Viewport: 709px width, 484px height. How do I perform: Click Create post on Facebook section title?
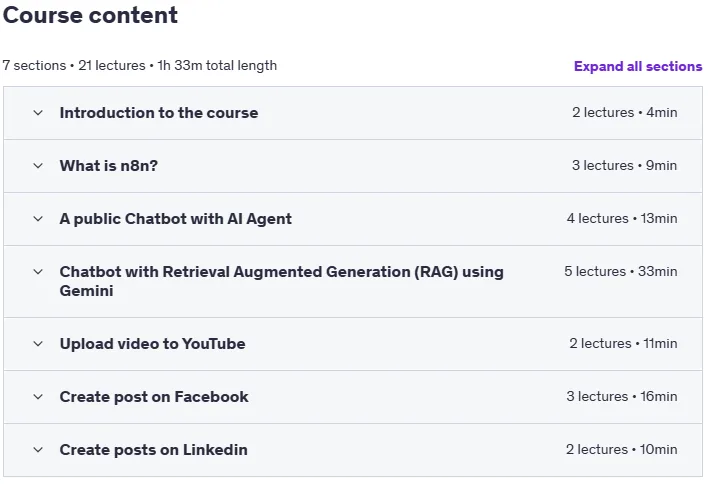pyautogui.click(x=154, y=397)
